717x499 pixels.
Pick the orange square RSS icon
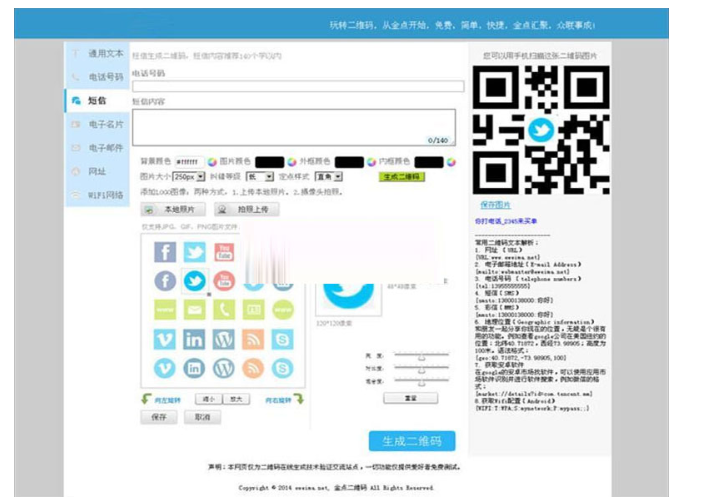pyautogui.click(x=253, y=340)
